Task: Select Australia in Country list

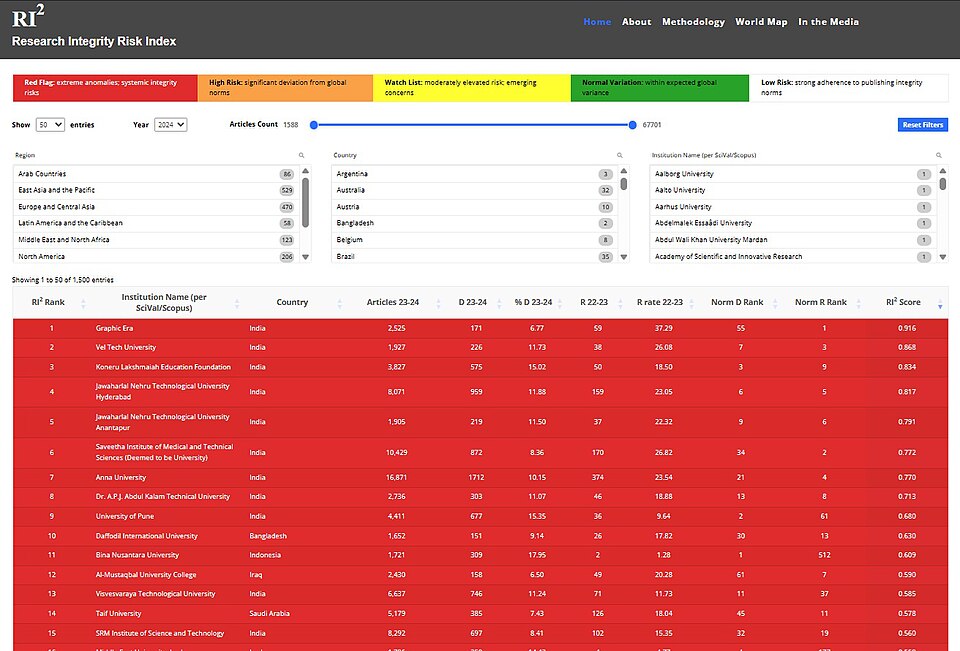Action: pyautogui.click(x=474, y=190)
